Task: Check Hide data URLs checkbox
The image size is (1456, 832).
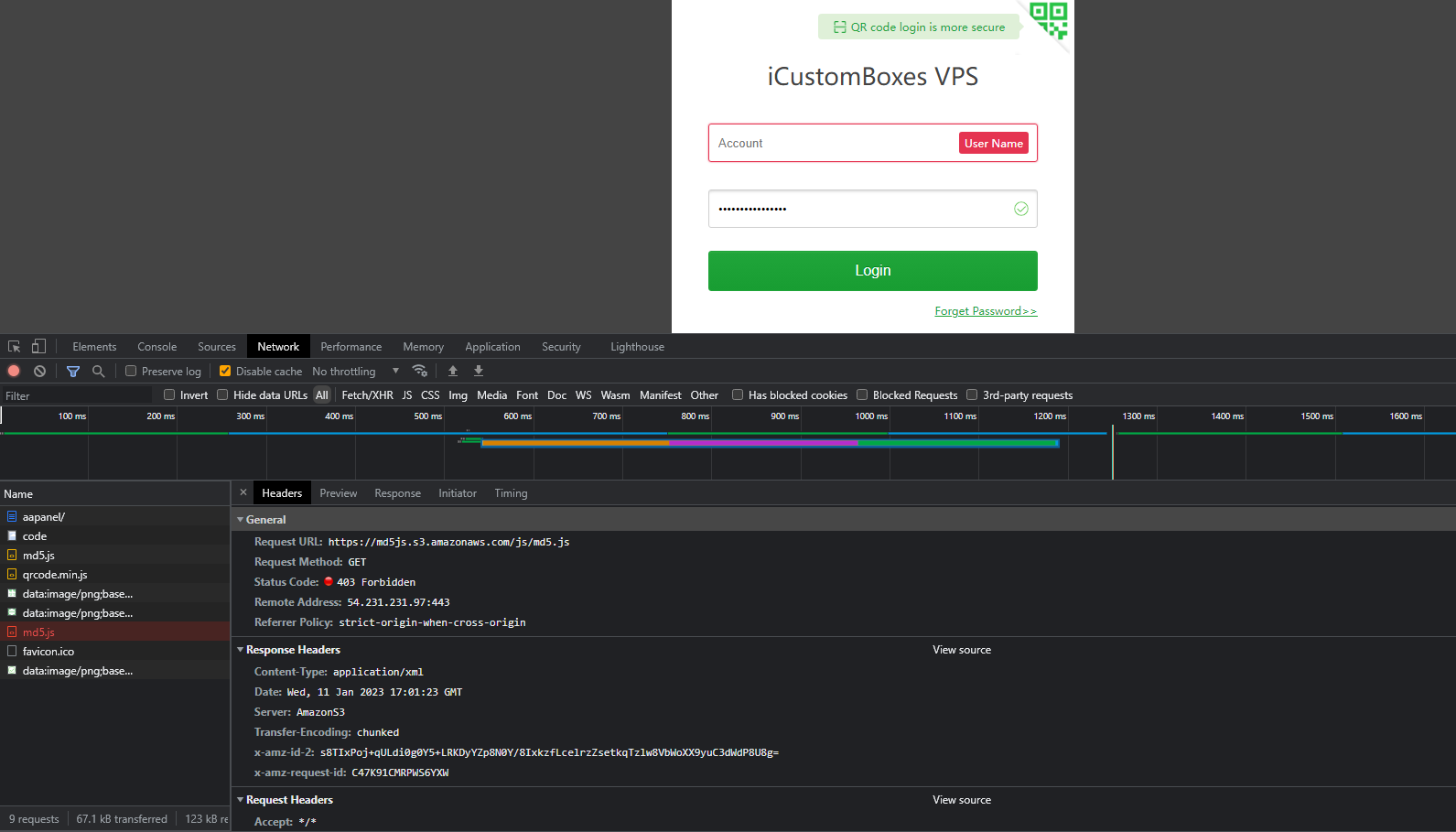Action: coord(222,394)
